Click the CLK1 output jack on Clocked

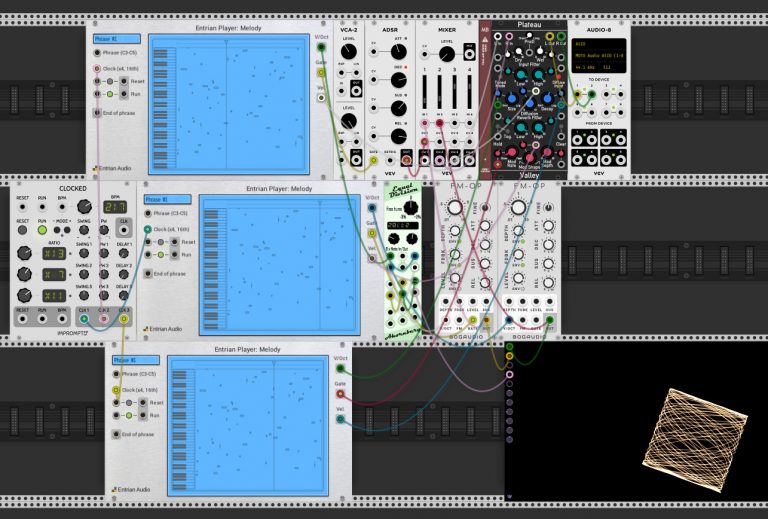[x=84, y=319]
